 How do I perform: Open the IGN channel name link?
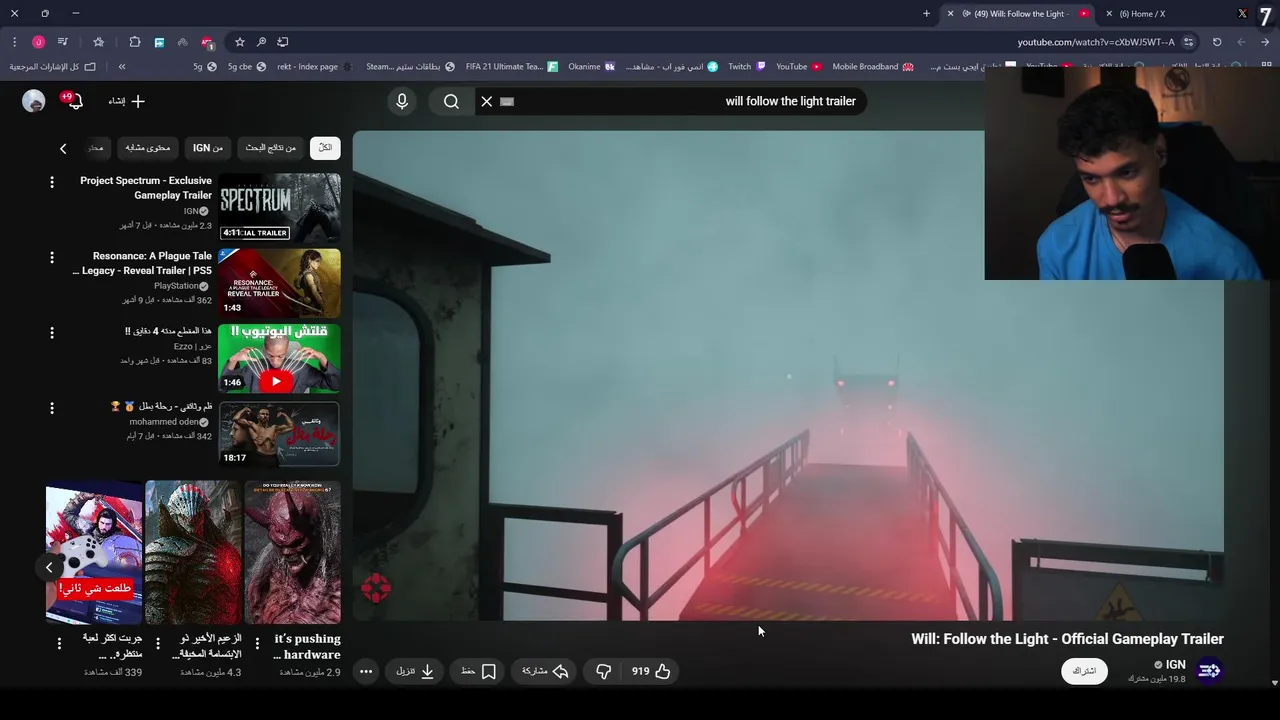coord(1175,664)
